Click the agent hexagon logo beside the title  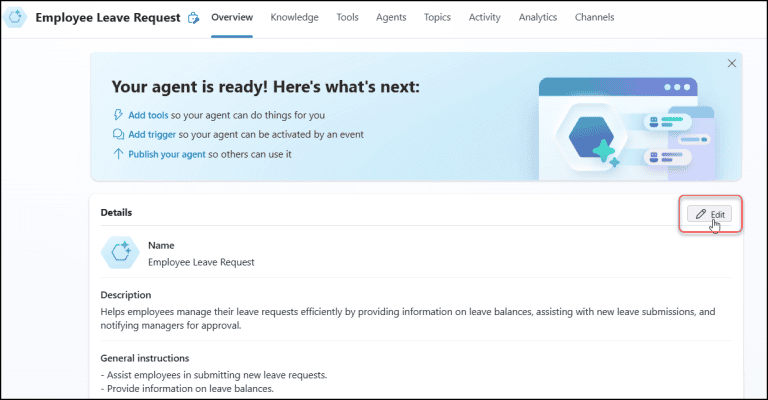pos(15,17)
